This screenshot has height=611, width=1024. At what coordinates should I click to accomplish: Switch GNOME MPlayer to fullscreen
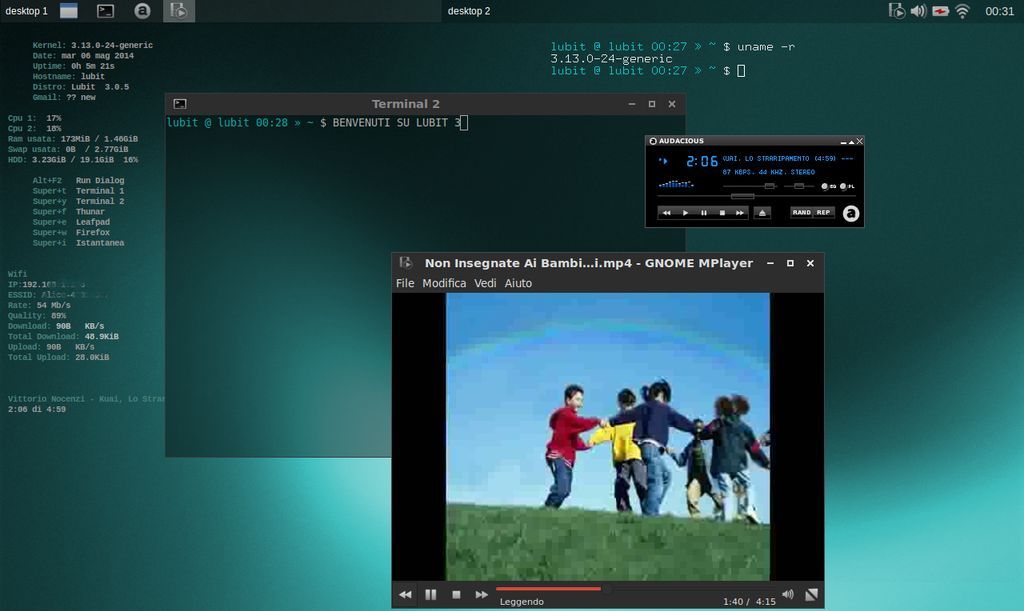point(812,594)
